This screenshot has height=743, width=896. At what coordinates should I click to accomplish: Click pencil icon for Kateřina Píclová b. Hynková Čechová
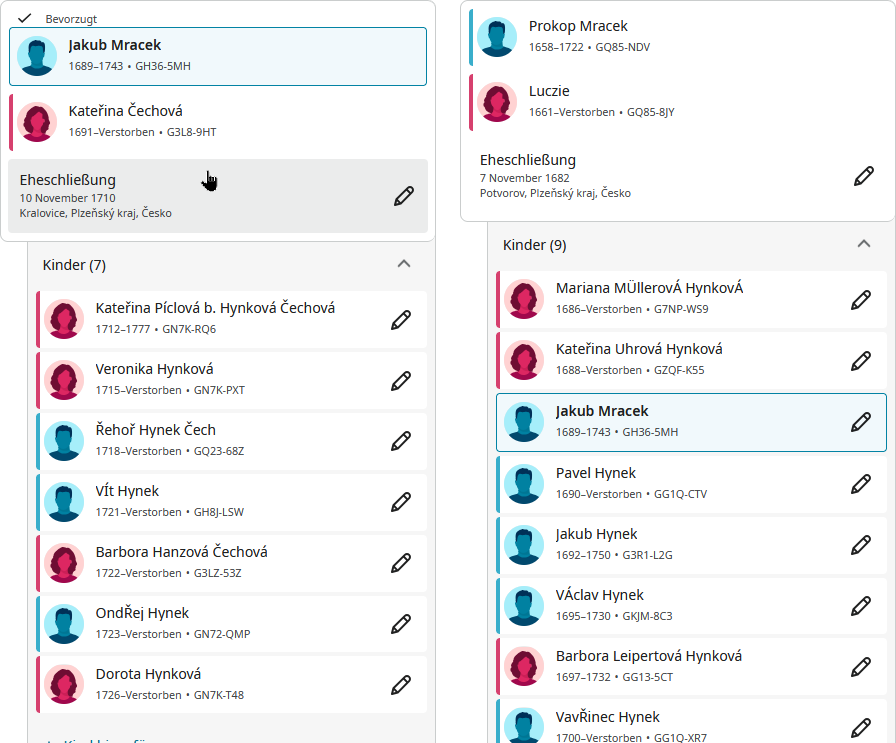[x=401, y=320]
